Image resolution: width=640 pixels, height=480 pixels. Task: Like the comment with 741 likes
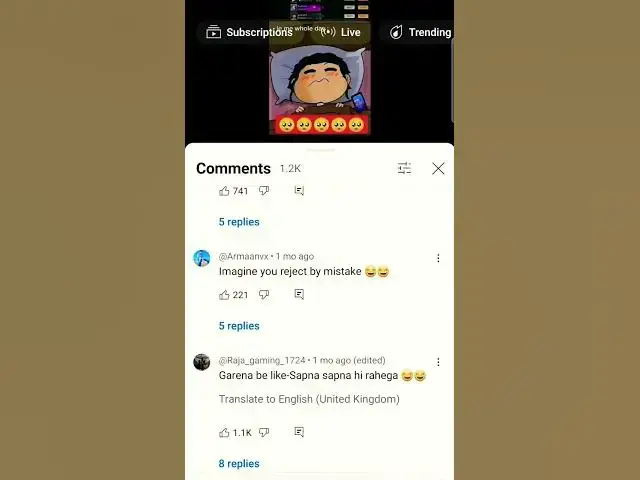coord(224,191)
